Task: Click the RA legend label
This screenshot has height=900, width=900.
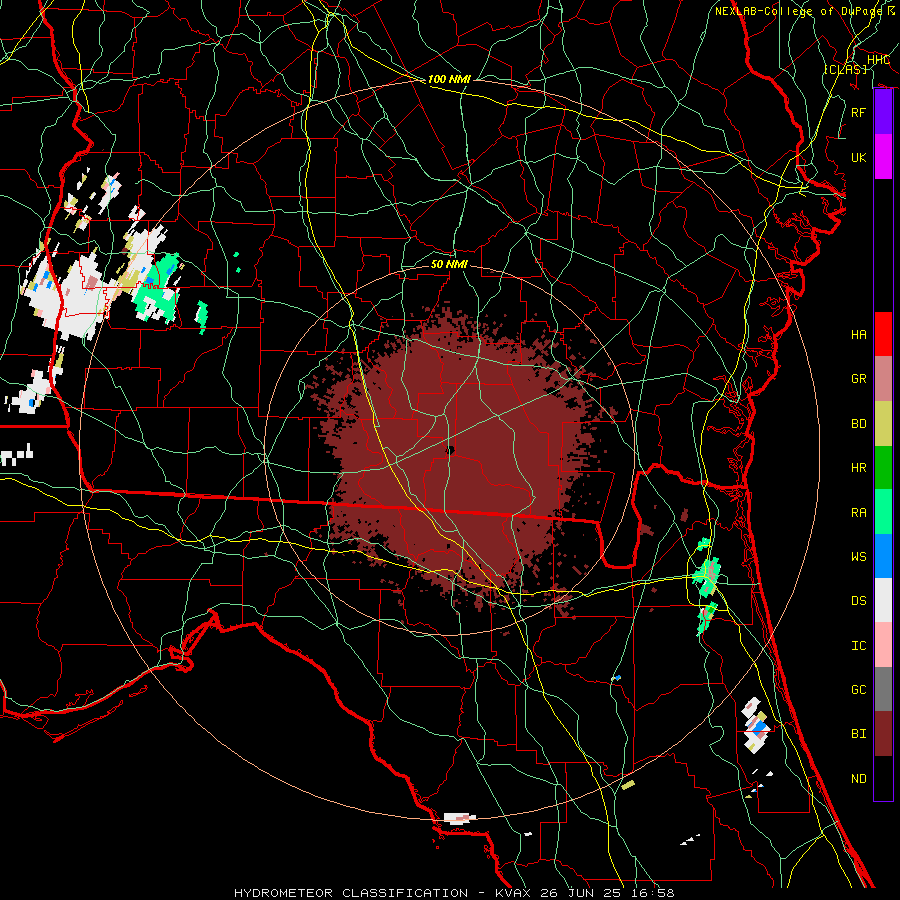Action: point(859,512)
